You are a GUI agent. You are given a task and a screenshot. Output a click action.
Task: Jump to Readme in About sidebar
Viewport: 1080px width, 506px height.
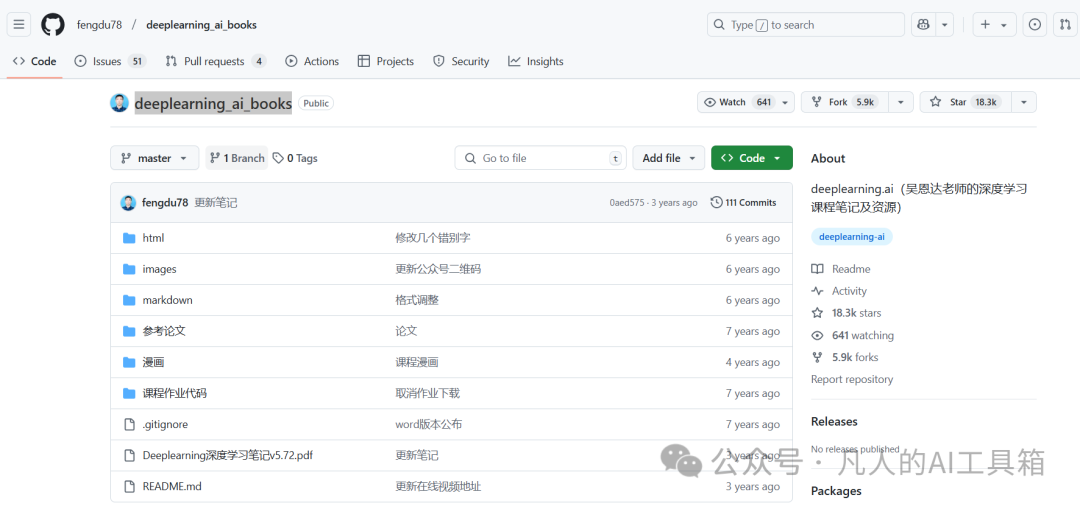[x=841, y=269]
